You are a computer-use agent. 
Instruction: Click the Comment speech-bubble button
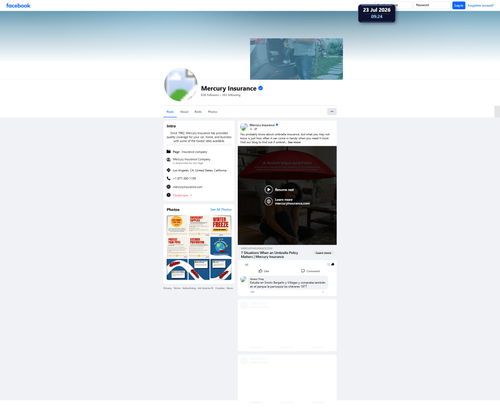pyautogui.click(x=310, y=271)
